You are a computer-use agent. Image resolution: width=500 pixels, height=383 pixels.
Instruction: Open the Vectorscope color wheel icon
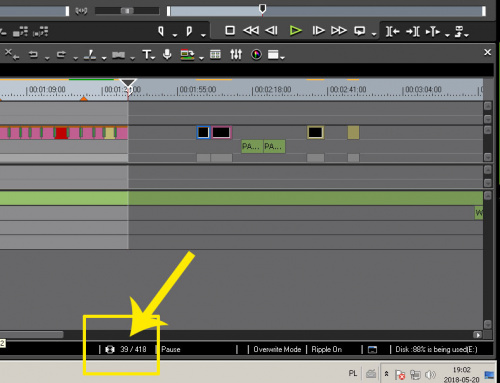[256, 54]
